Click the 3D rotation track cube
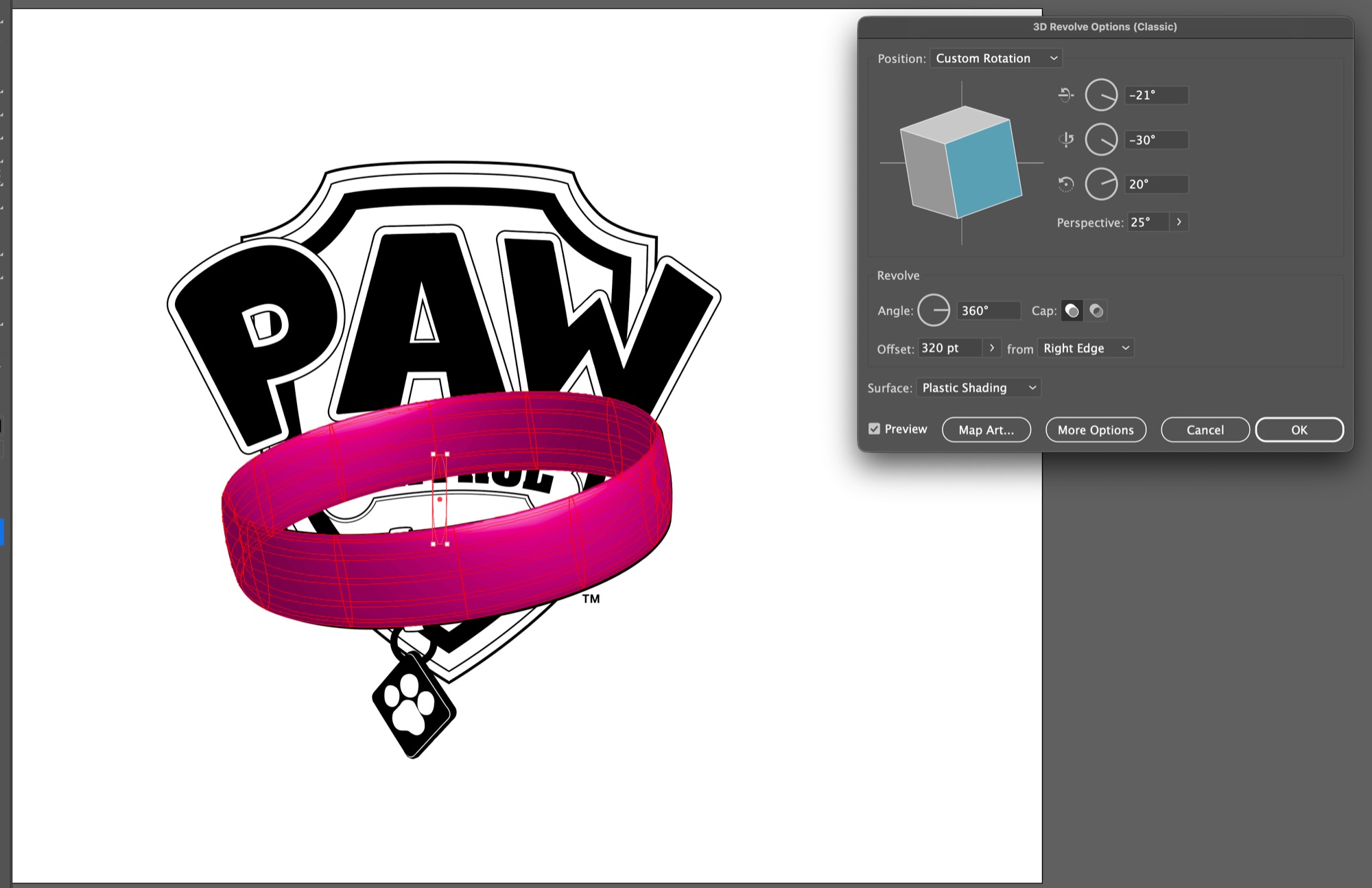Image resolution: width=1372 pixels, height=888 pixels. pyautogui.click(x=961, y=163)
